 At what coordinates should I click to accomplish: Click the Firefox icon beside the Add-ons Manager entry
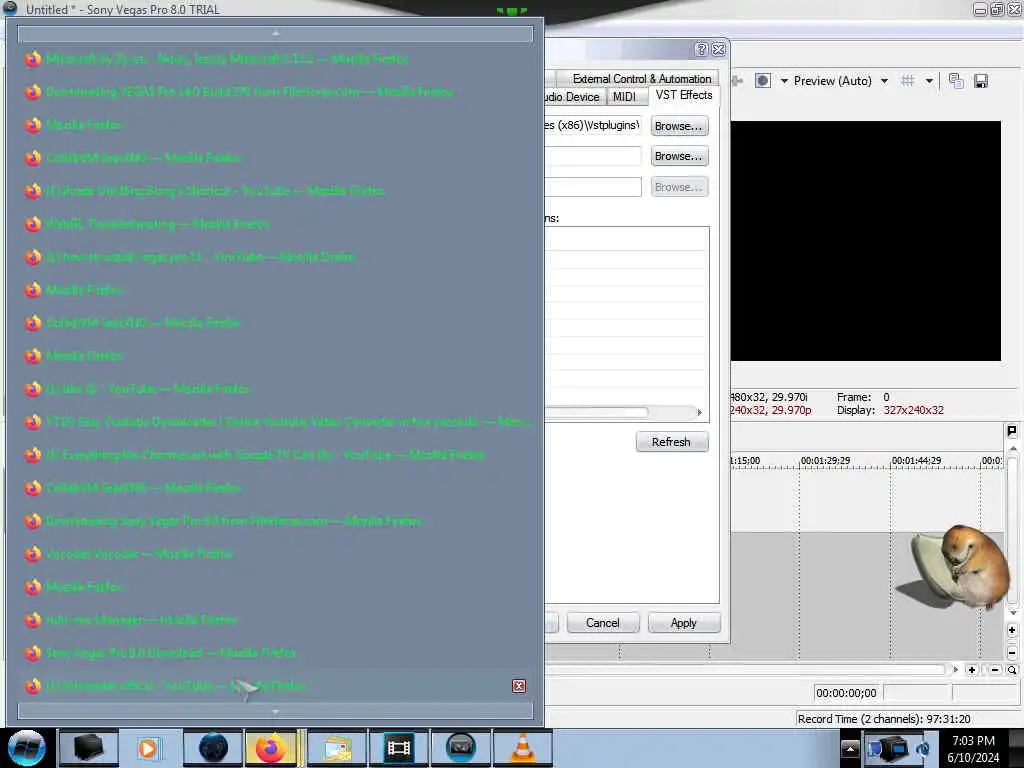(x=33, y=620)
